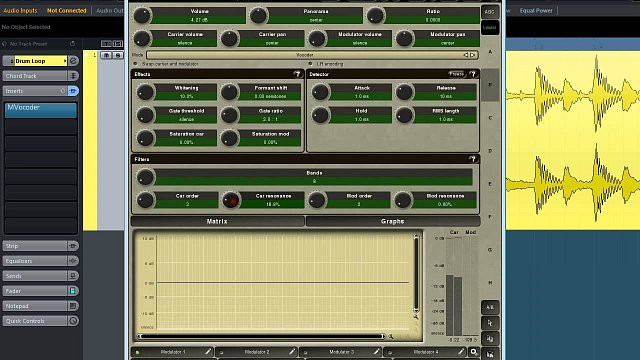Click the A/B compare button

point(490,307)
